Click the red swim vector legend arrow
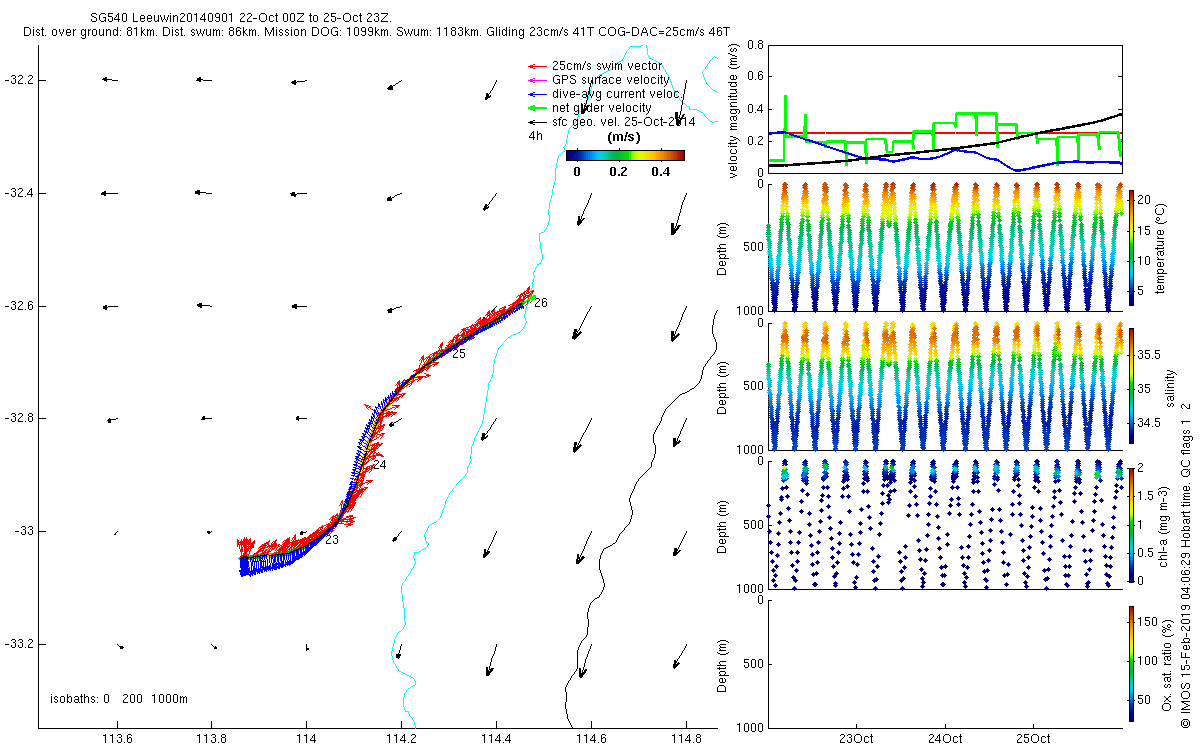This screenshot has width=1200, height=750. point(535,66)
